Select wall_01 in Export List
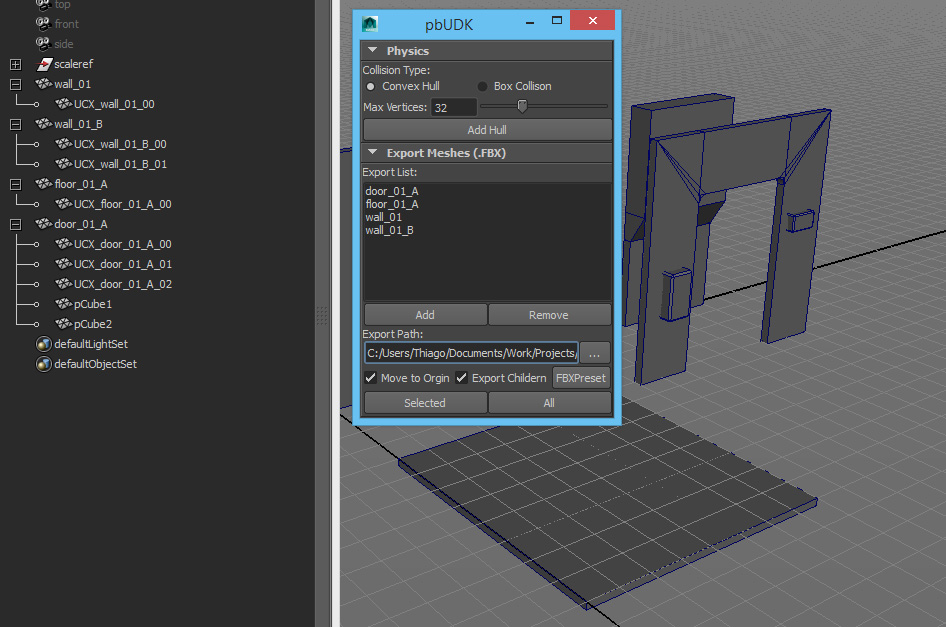The image size is (946, 627). [x=384, y=217]
